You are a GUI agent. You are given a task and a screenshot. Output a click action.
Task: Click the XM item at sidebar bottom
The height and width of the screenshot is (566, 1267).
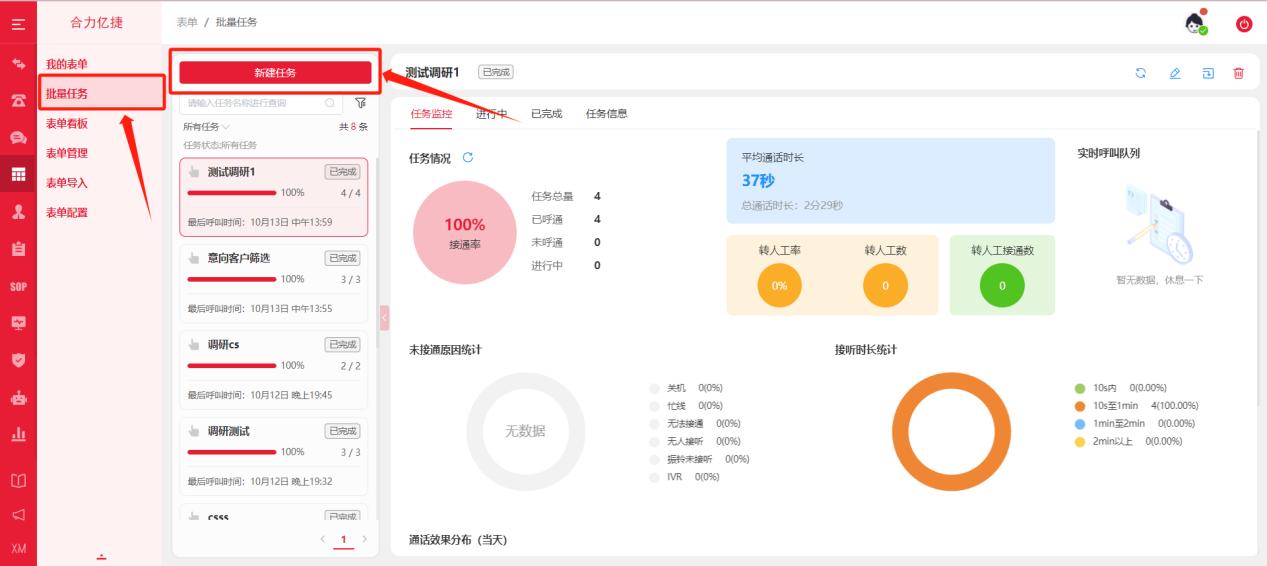[x=18, y=549]
